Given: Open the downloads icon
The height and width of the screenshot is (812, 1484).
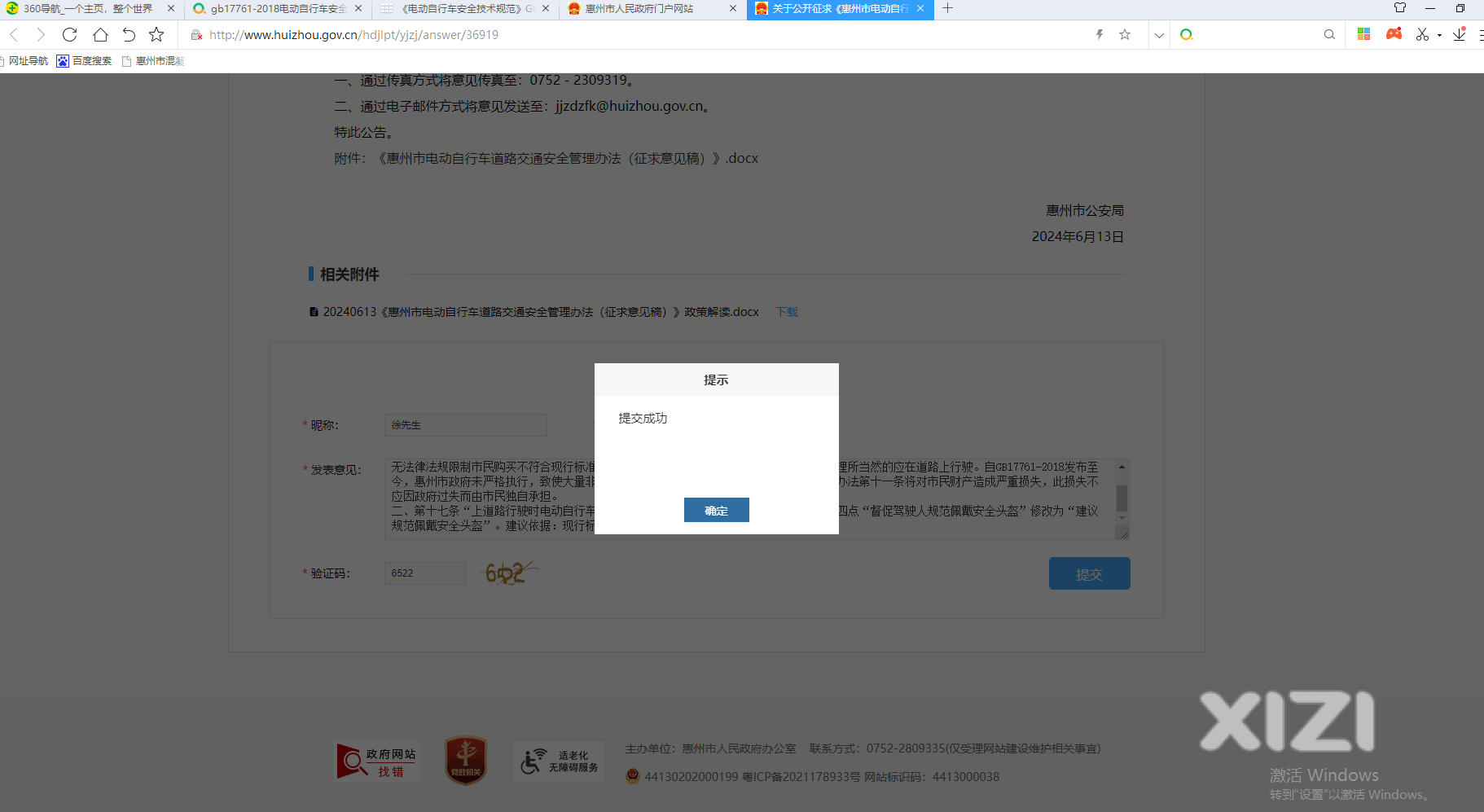Looking at the screenshot, I should (1460, 34).
